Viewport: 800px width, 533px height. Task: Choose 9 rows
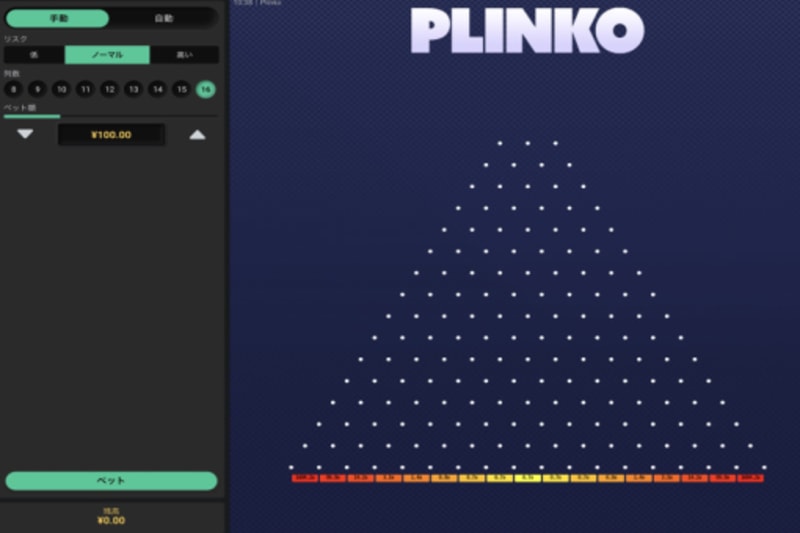point(37,89)
